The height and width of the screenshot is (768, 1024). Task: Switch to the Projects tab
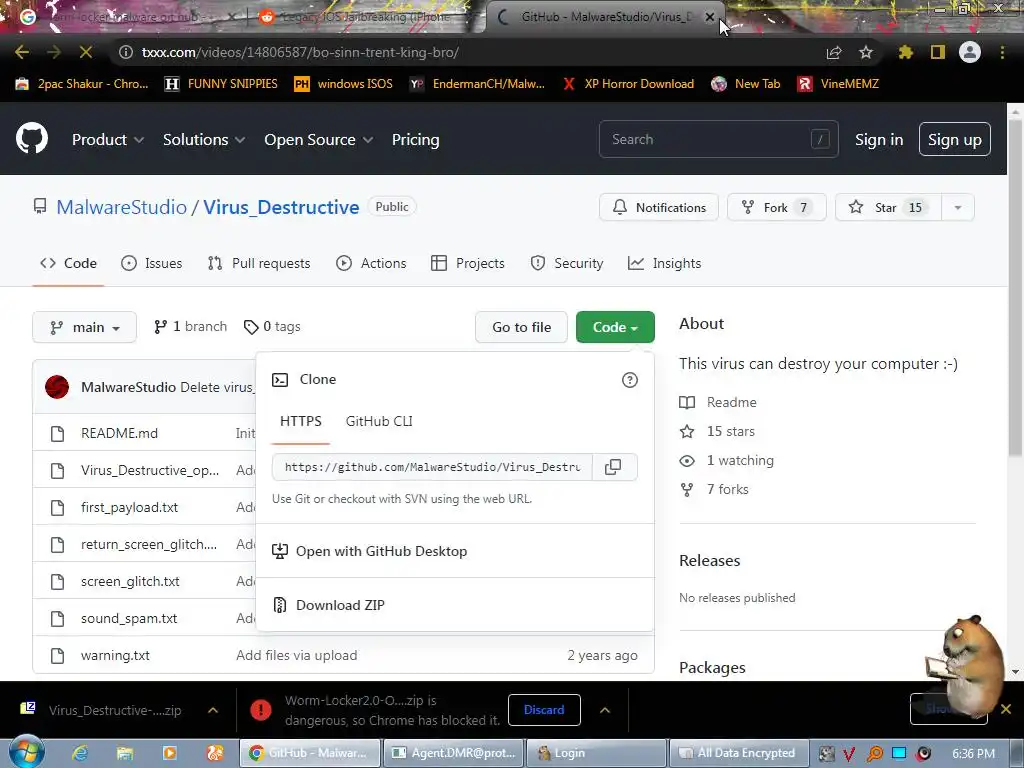coord(468,263)
